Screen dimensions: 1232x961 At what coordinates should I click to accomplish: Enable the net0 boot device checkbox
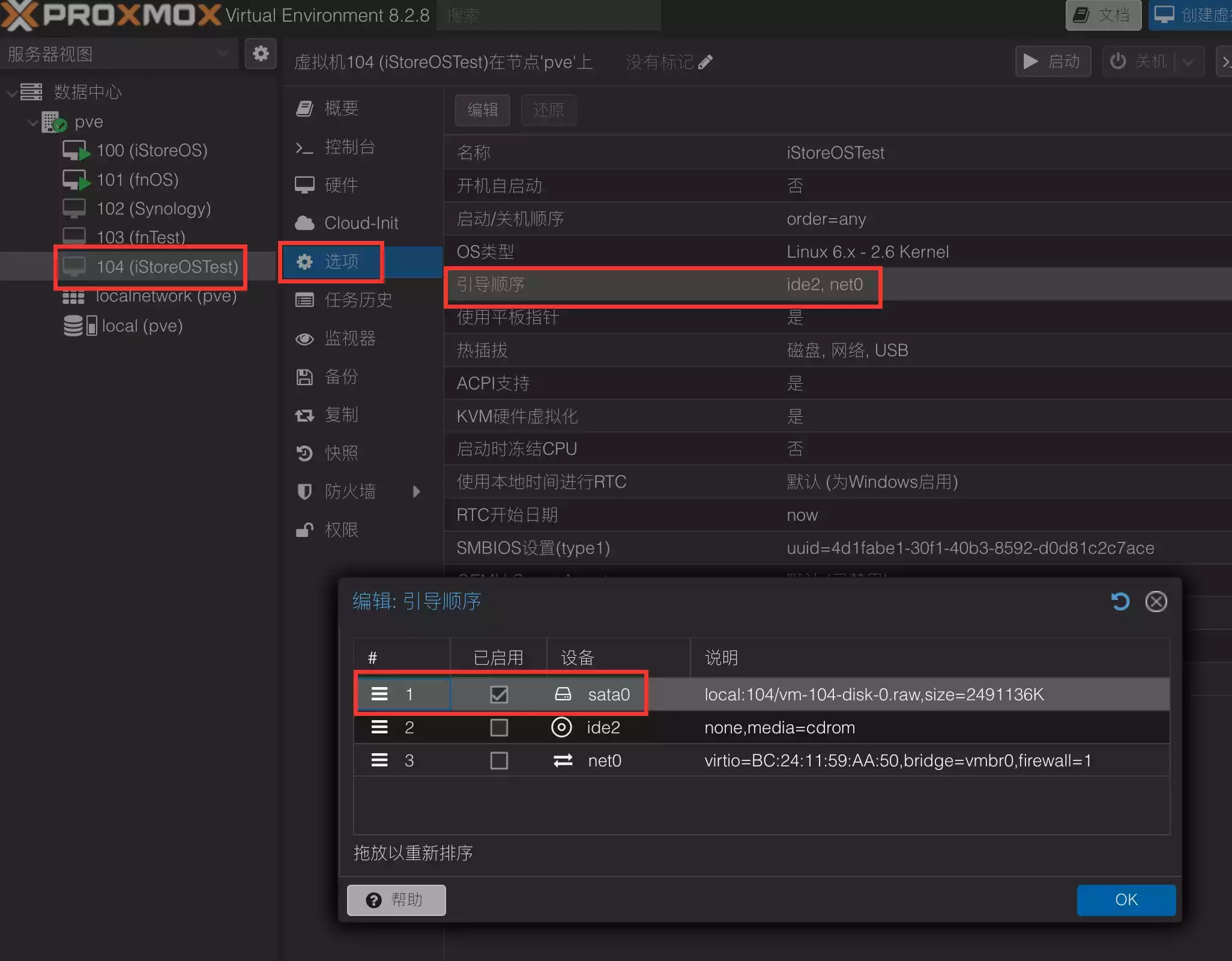(x=499, y=760)
